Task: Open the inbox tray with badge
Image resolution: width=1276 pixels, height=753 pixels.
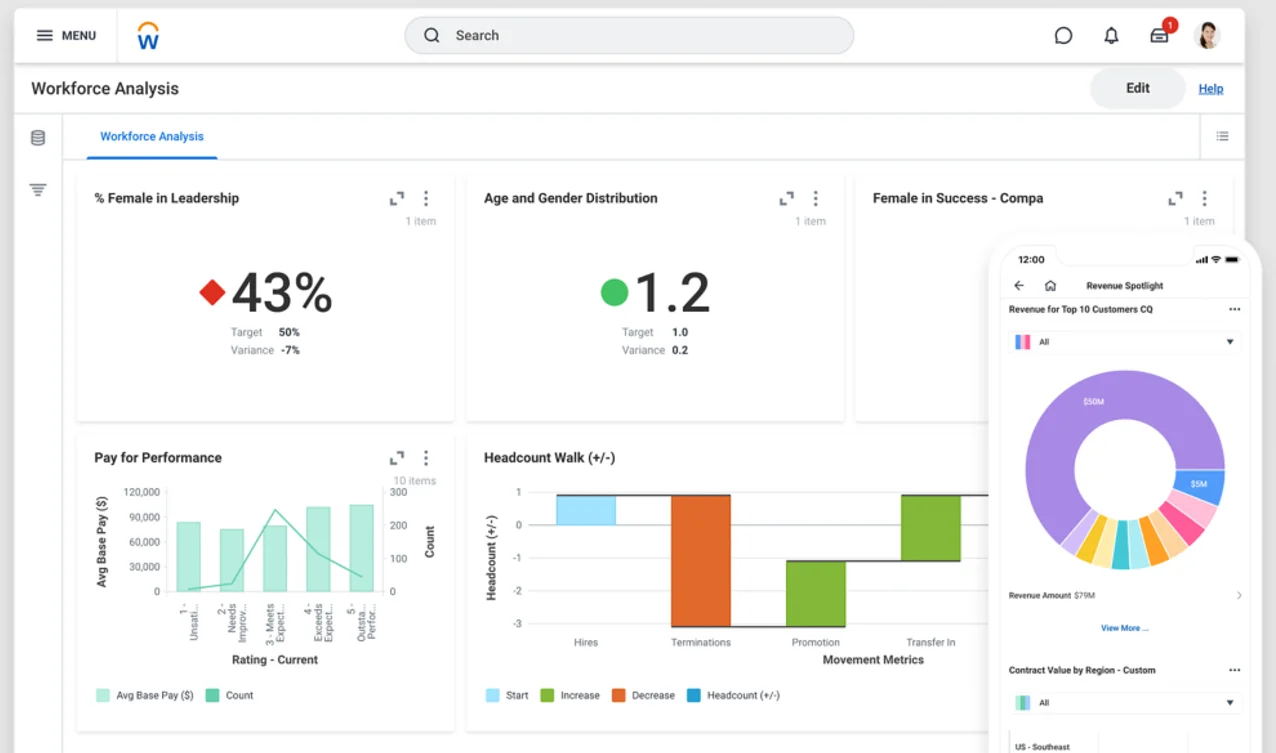Action: click(x=1160, y=36)
